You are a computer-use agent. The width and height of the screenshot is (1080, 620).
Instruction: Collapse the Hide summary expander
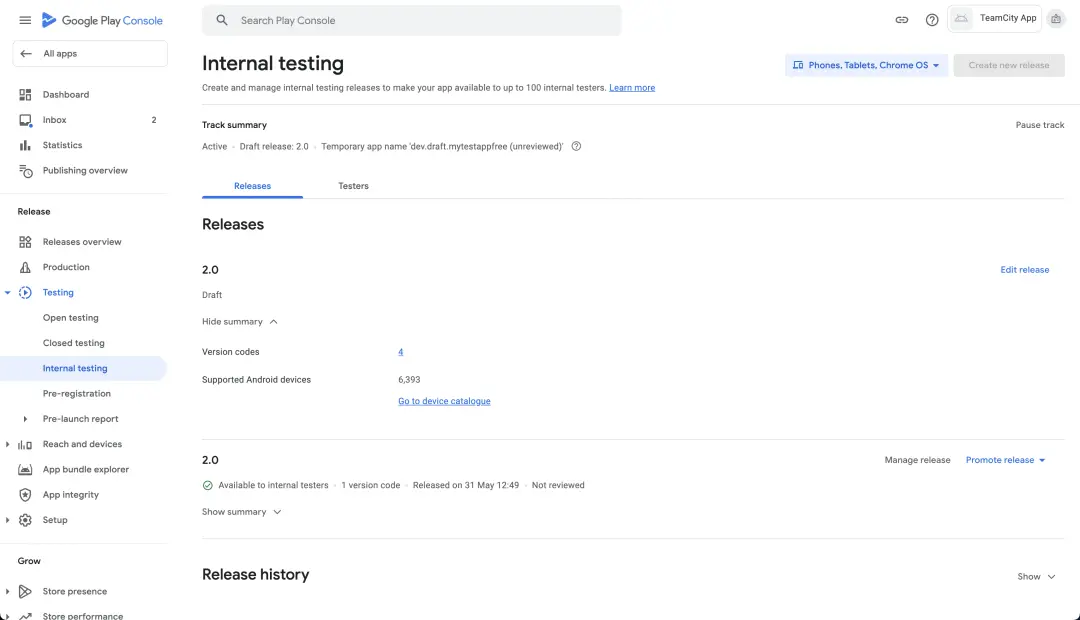pos(240,322)
